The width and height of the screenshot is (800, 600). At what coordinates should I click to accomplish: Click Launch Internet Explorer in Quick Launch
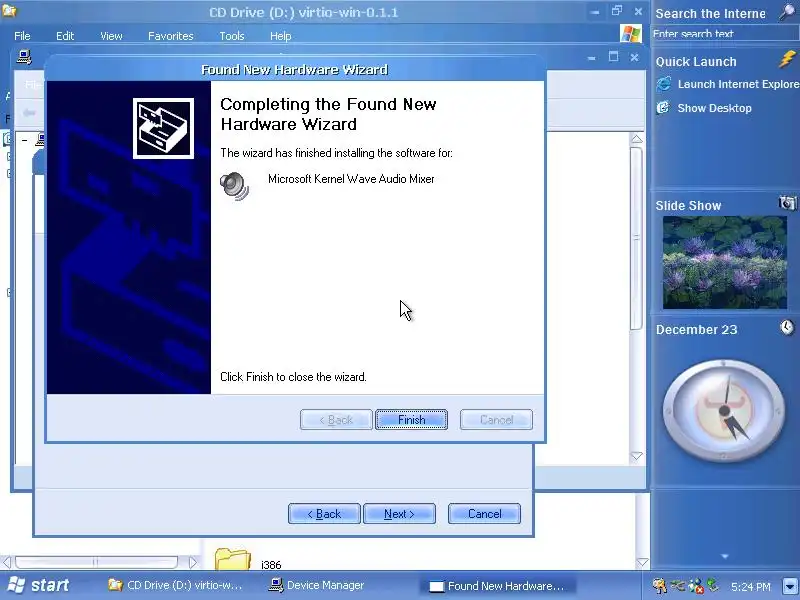[738, 84]
